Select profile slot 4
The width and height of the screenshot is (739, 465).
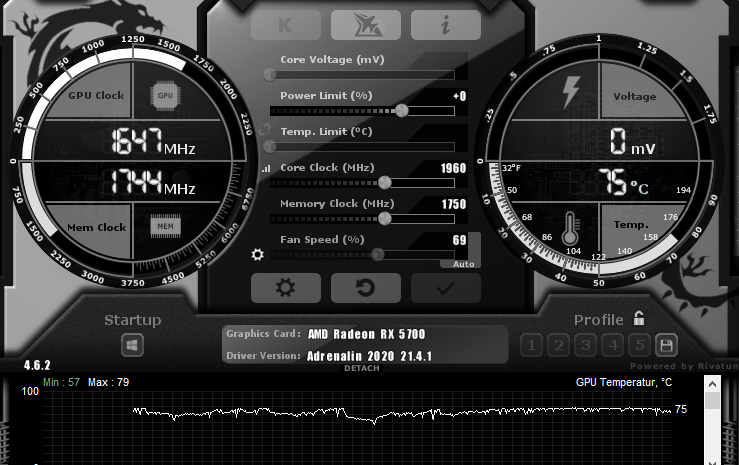613,346
